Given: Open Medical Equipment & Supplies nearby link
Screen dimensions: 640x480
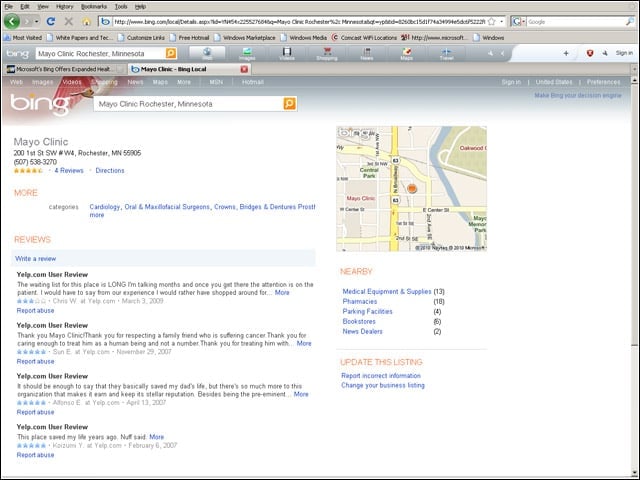Looking at the screenshot, I should (387, 291).
